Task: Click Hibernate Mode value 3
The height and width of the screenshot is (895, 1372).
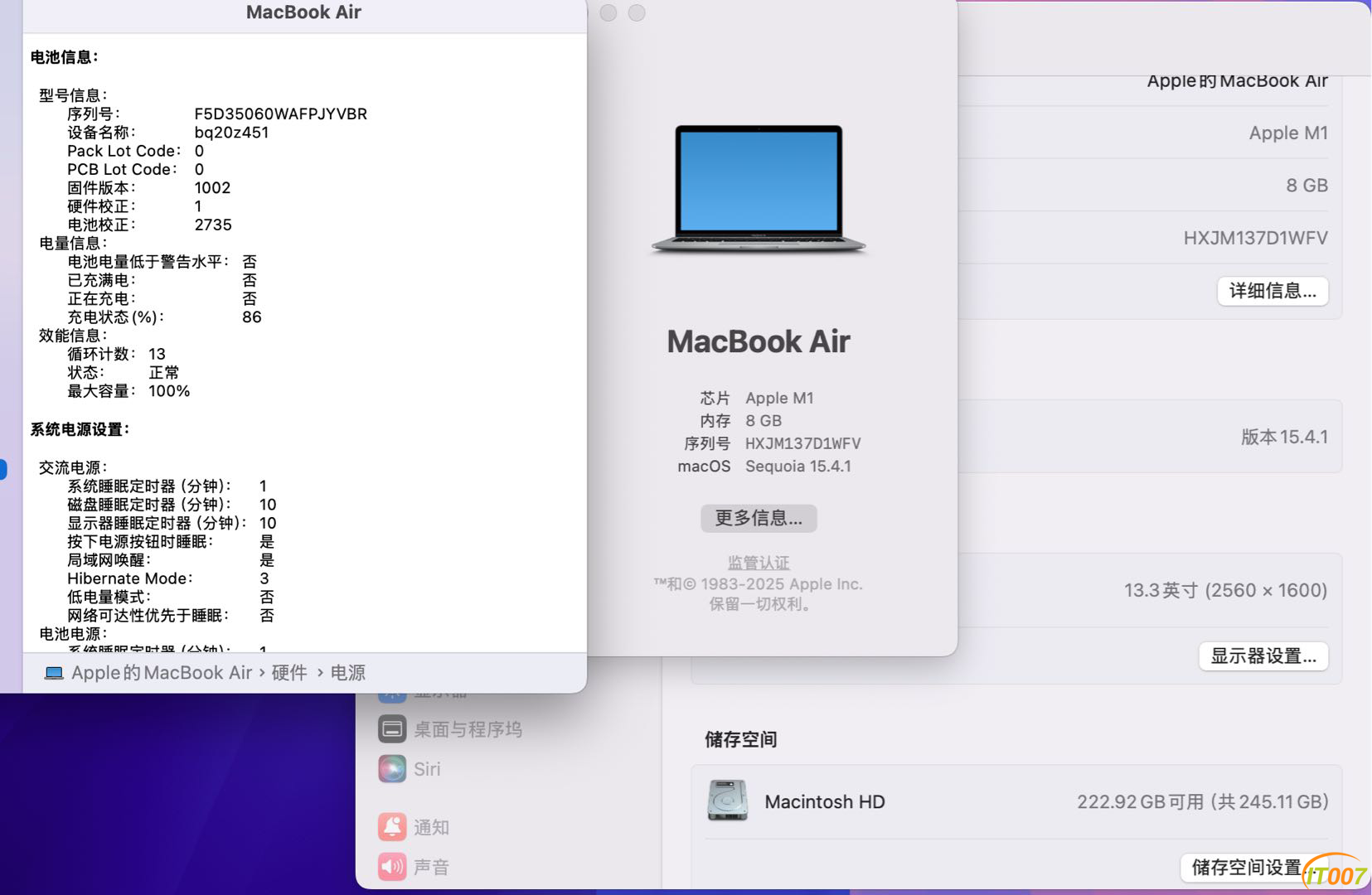Action: (x=264, y=578)
